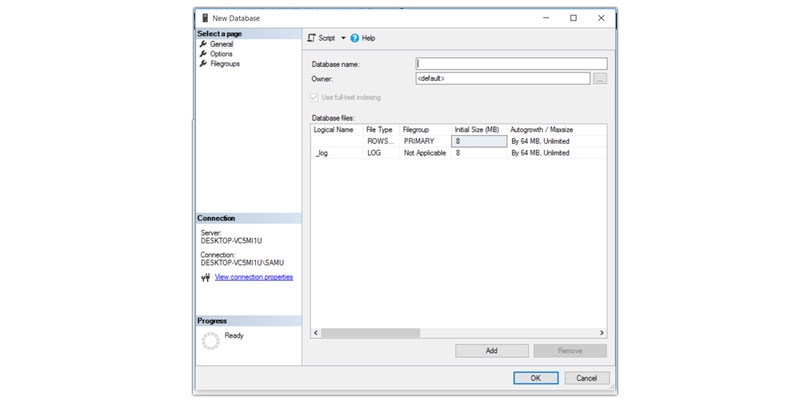
Task: Open the Filegroups page
Action: (225, 64)
